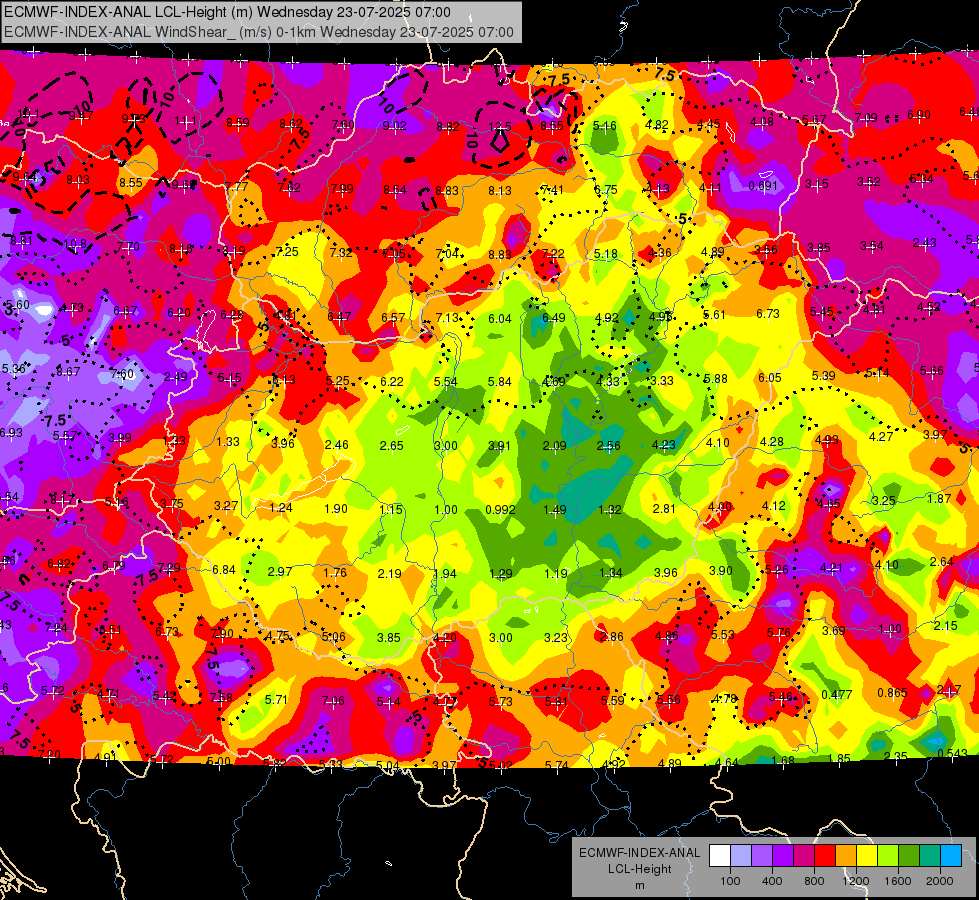The image size is (979, 900).
Task: Click the wind shear value 2.65
Action: 391,446
